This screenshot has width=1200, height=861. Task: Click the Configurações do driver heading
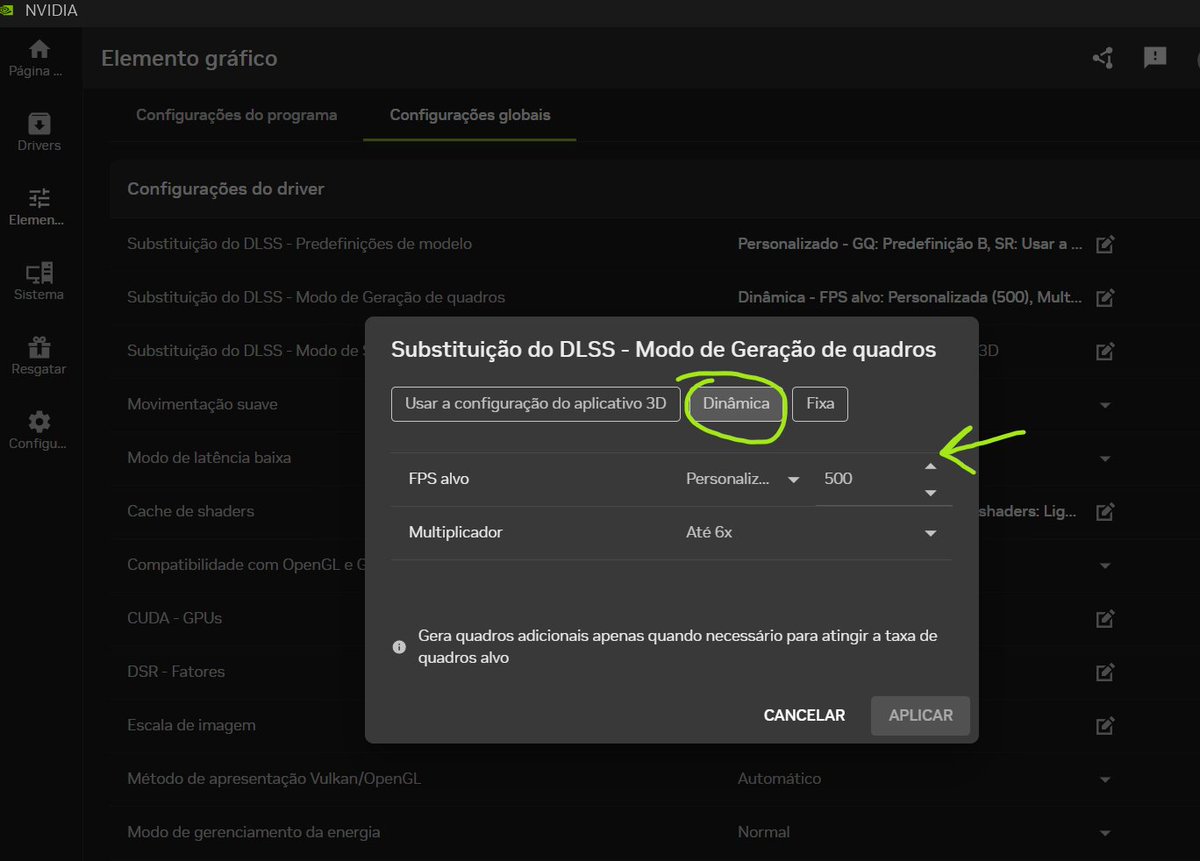(226, 189)
